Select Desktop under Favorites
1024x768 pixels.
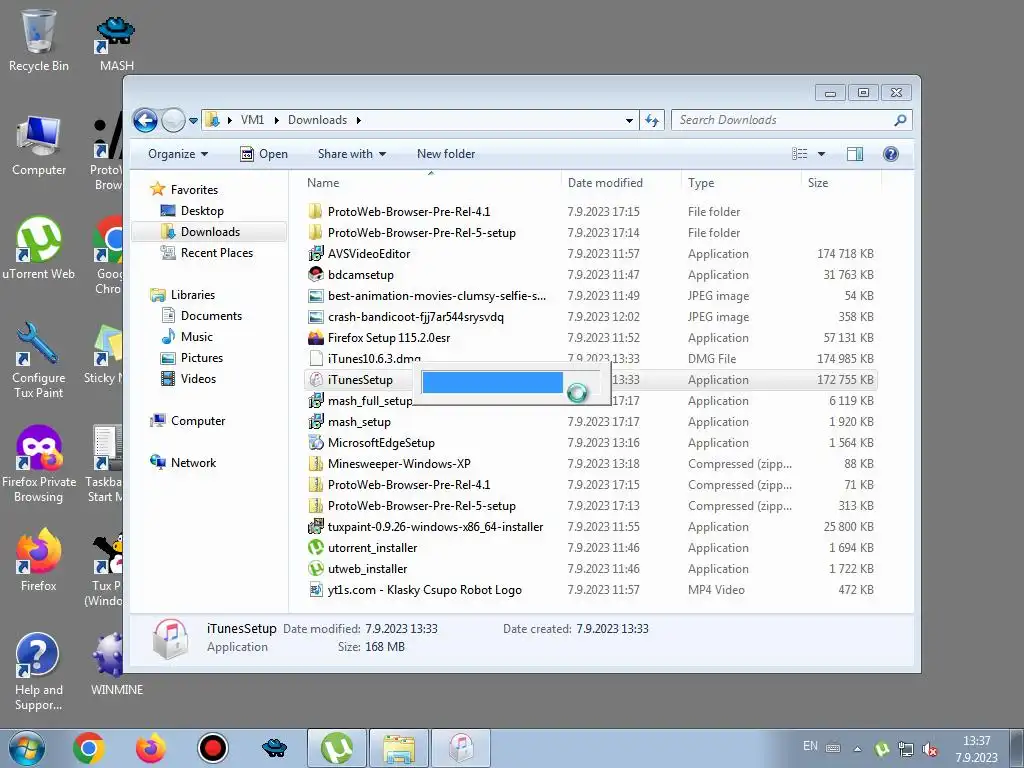pyautogui.click(x=202, y=211)
